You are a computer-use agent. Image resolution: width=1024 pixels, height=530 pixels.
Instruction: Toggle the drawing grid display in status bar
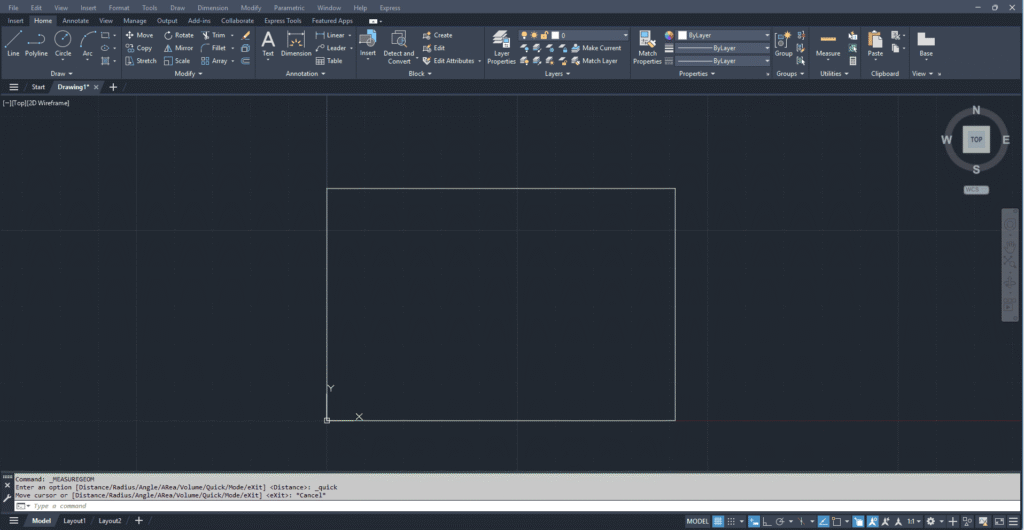tap(718, 522)
